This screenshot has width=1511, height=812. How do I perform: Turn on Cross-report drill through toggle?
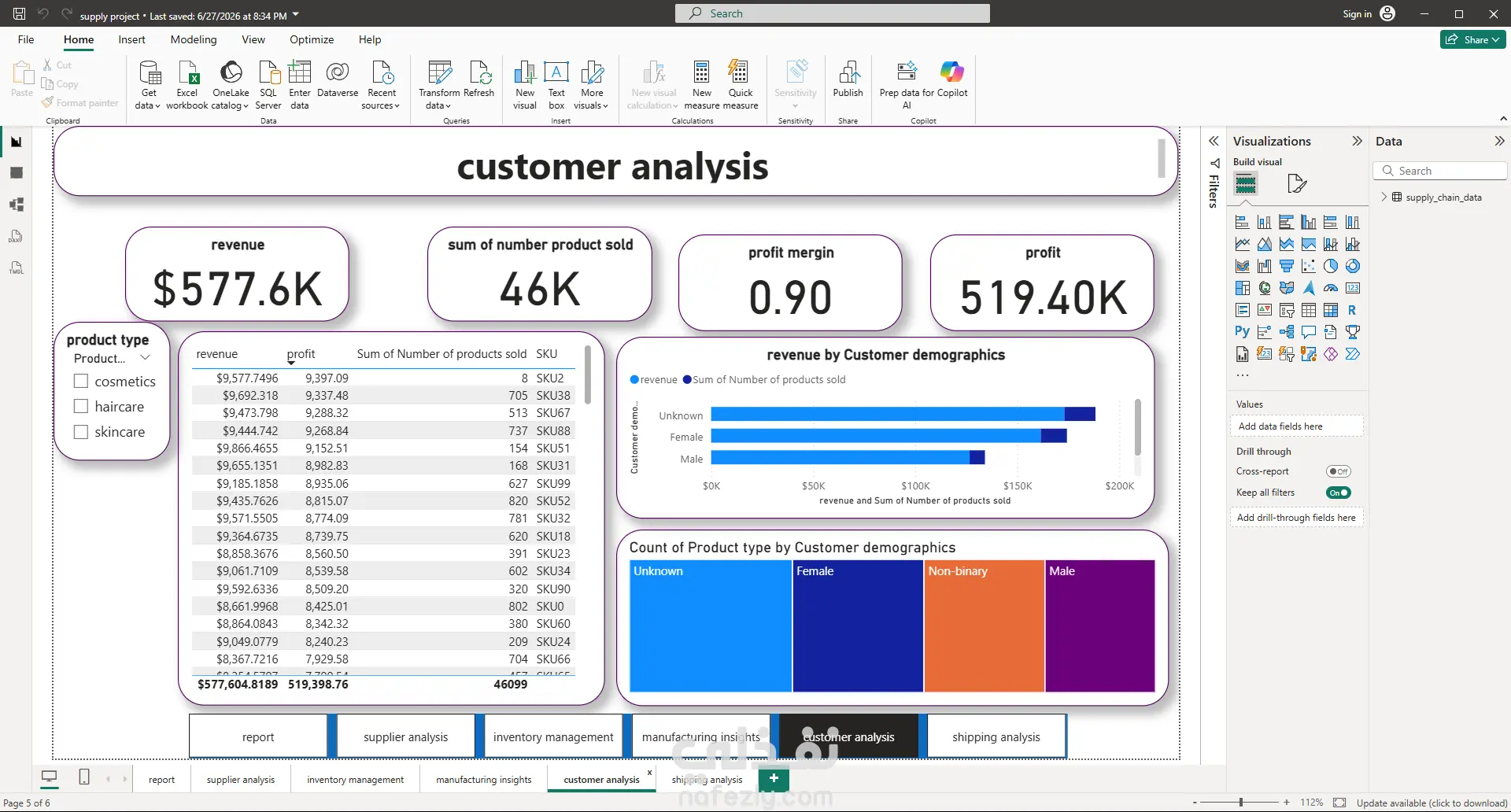pos(1338,471)
